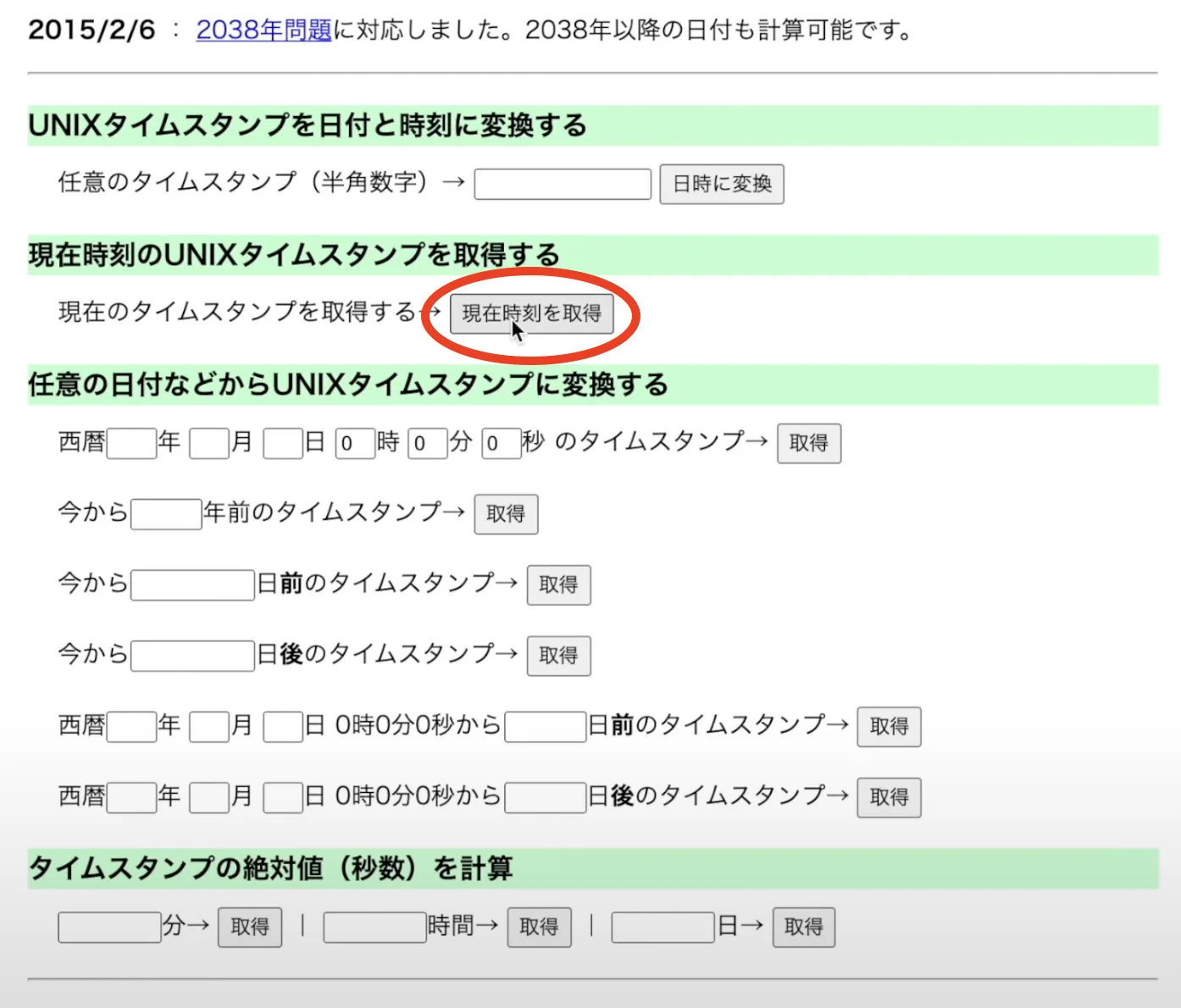Focus the 時 hour field showing 0
Screen dimensions: 1181x1008
(355, 443)
